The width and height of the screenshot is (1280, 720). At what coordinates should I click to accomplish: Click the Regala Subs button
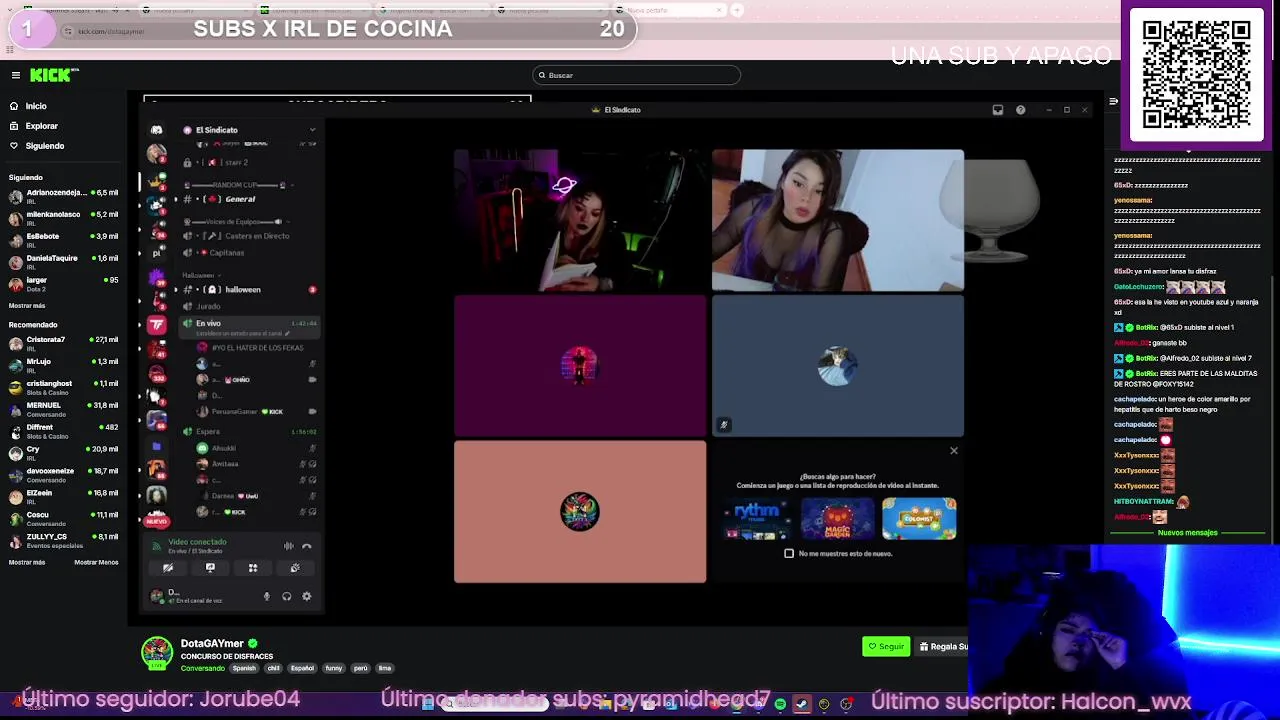pos(943,646)
